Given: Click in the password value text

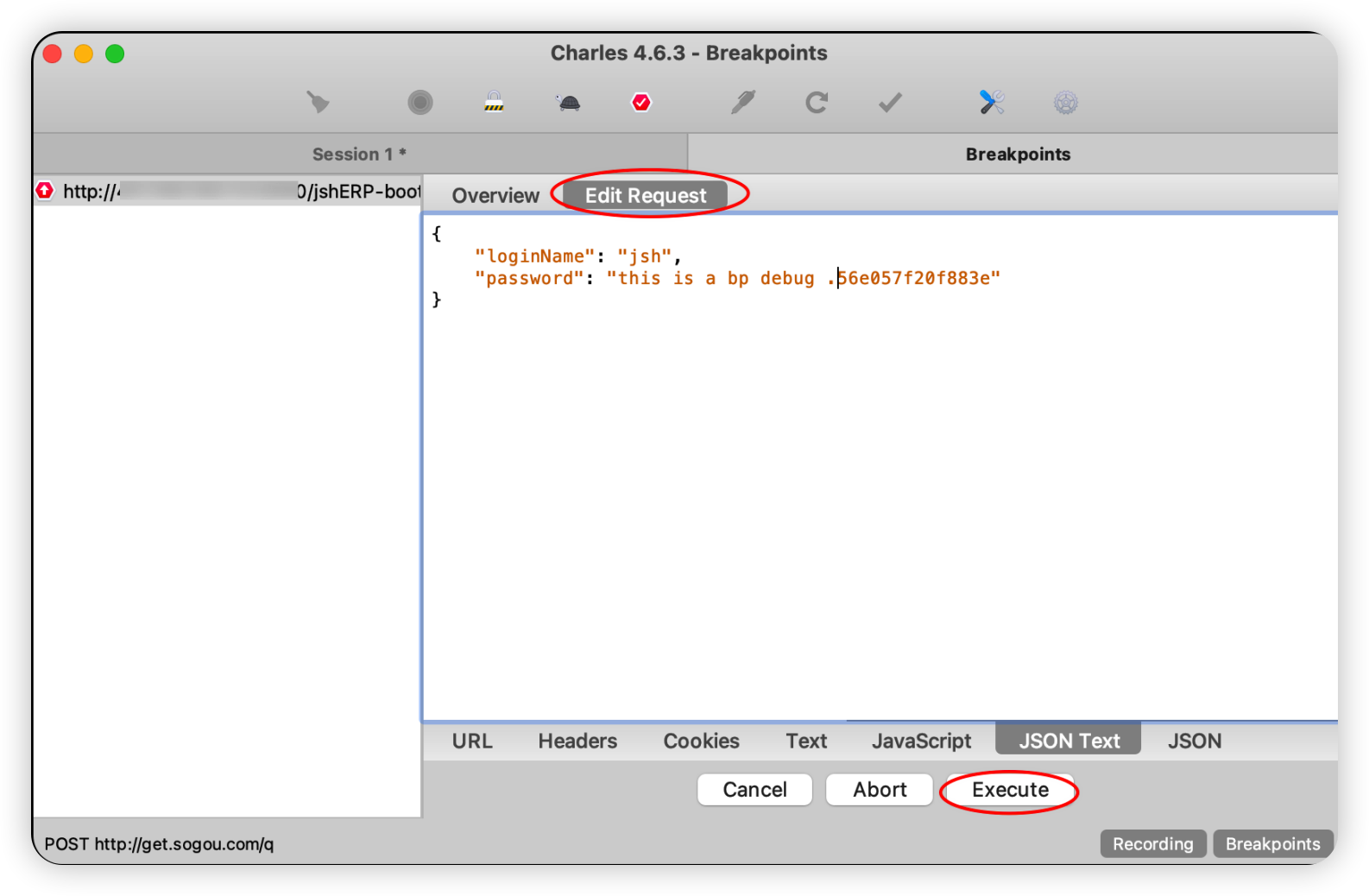Looking at the screenshot, I should [x=803, y=279].
